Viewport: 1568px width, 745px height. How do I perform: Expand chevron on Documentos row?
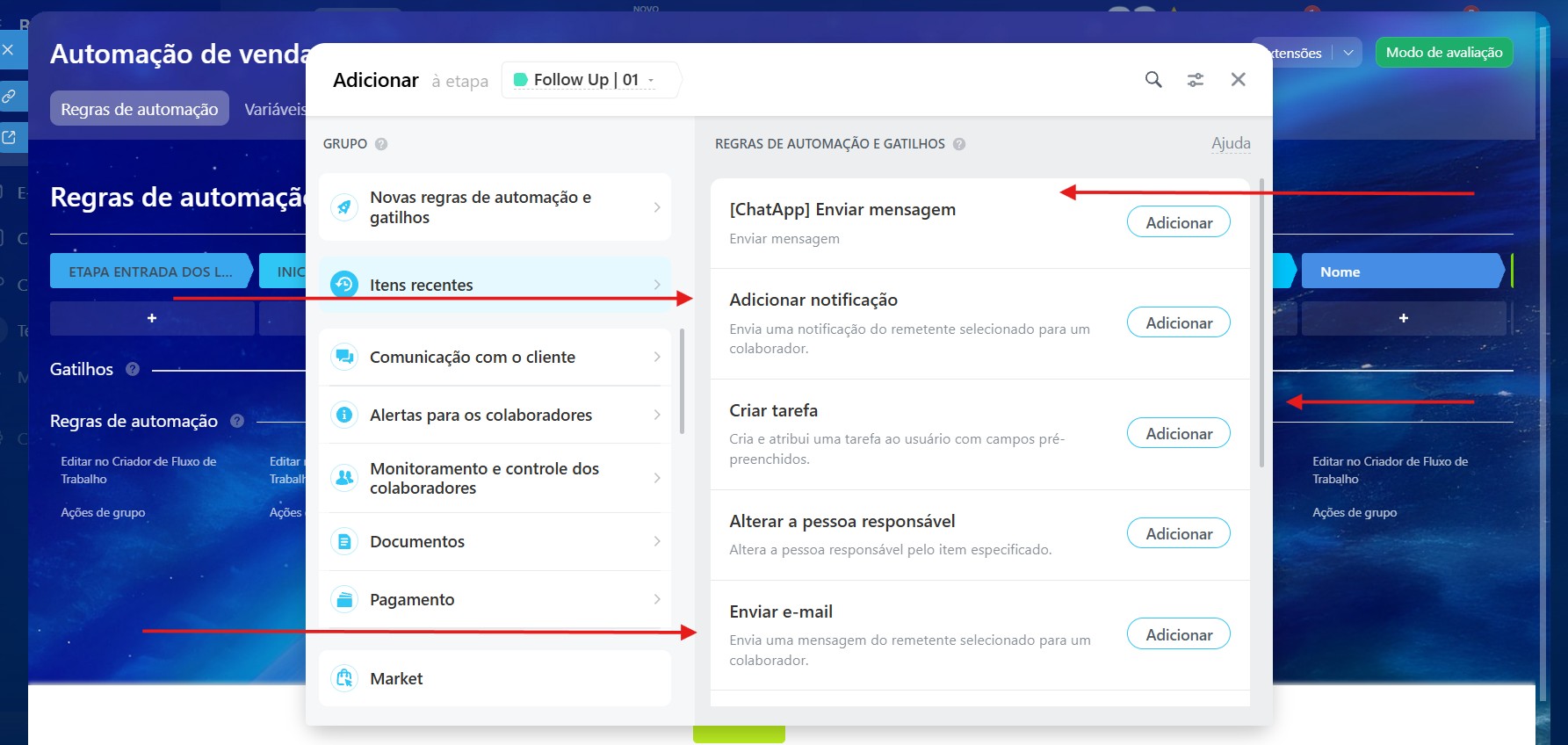coord(657,541)
